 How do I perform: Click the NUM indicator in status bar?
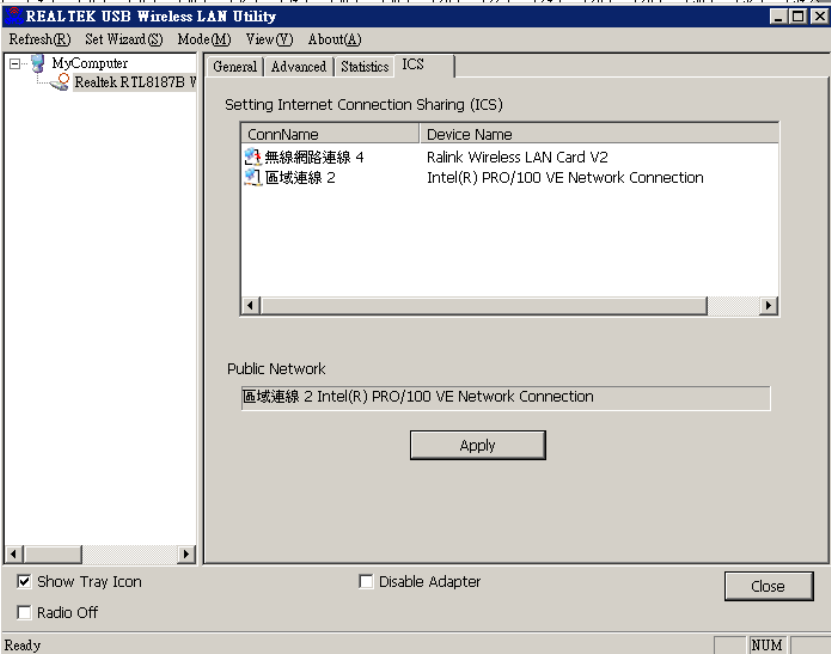coord(767,645)
